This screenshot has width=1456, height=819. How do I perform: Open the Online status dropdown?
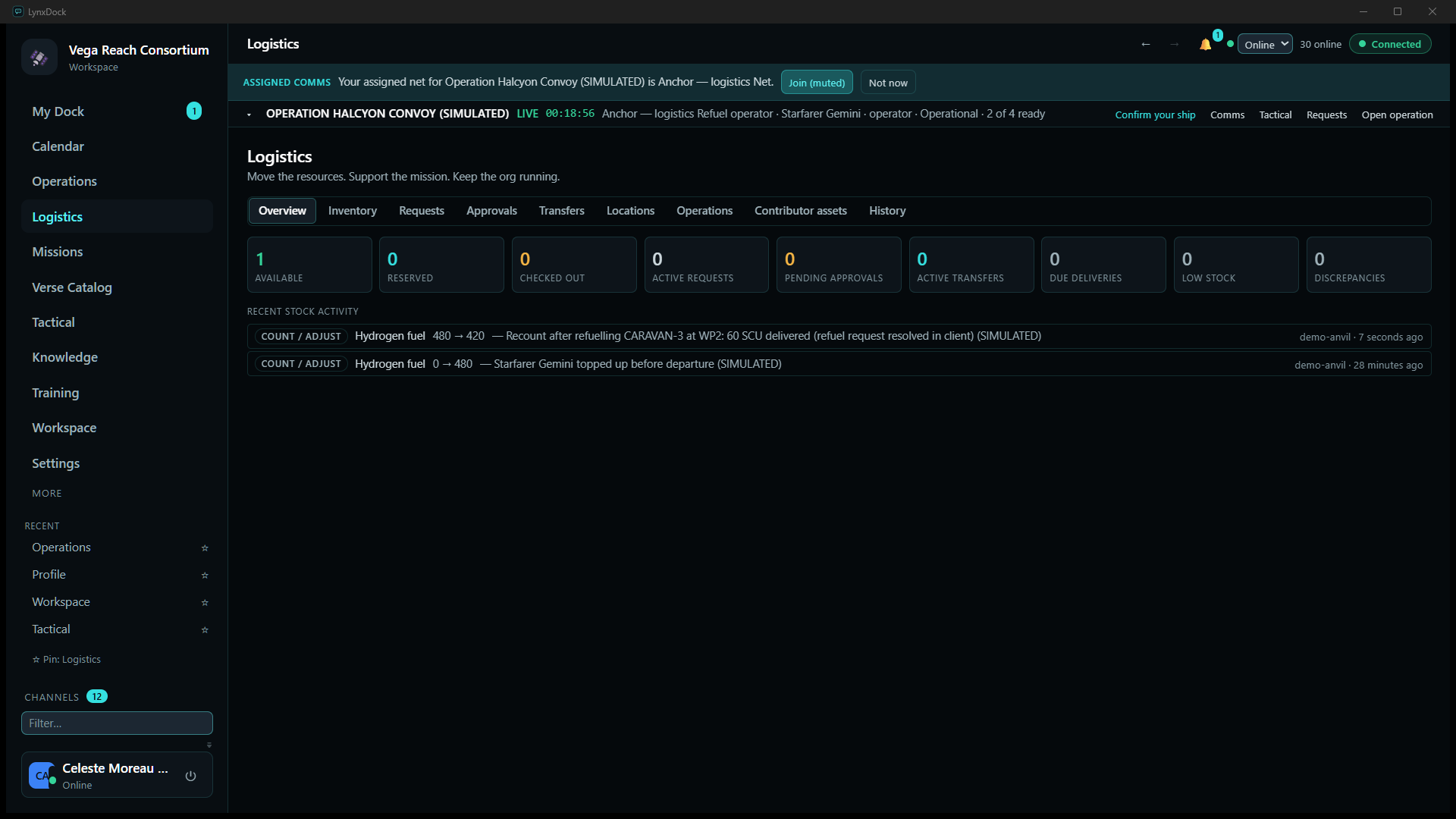pos(1265,44)
